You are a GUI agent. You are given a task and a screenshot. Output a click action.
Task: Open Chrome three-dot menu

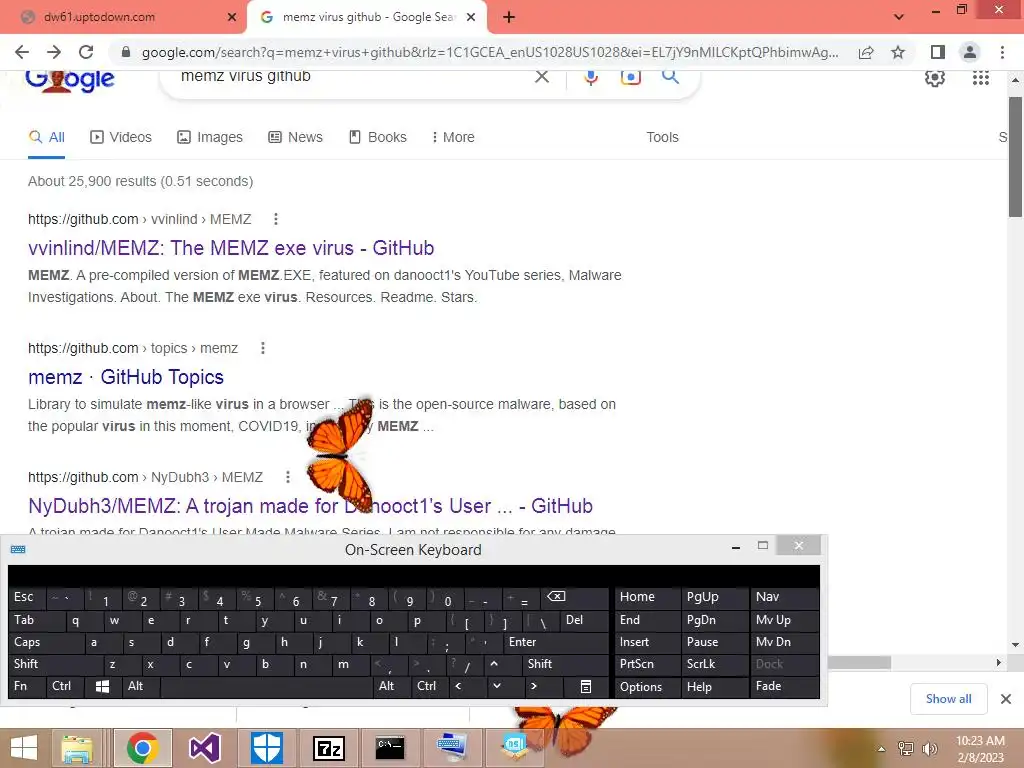click(x=1002, y=52)
